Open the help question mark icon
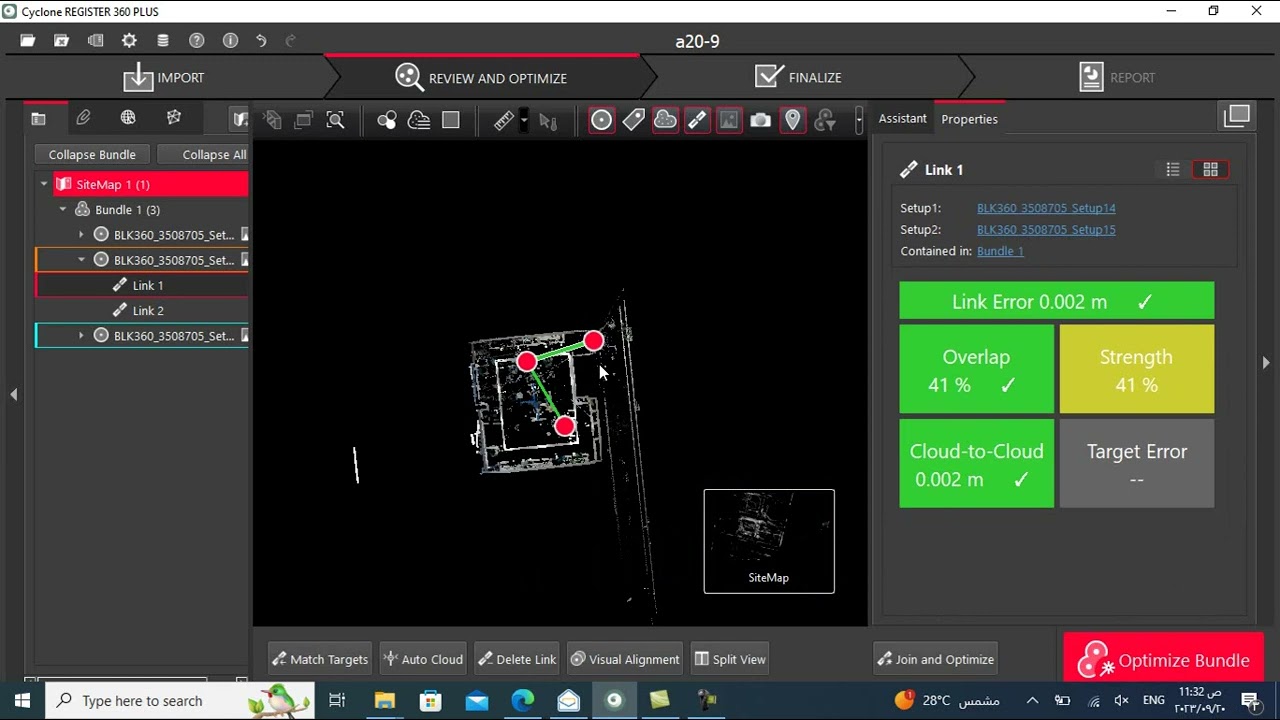1280x720 pixels. 197,41
